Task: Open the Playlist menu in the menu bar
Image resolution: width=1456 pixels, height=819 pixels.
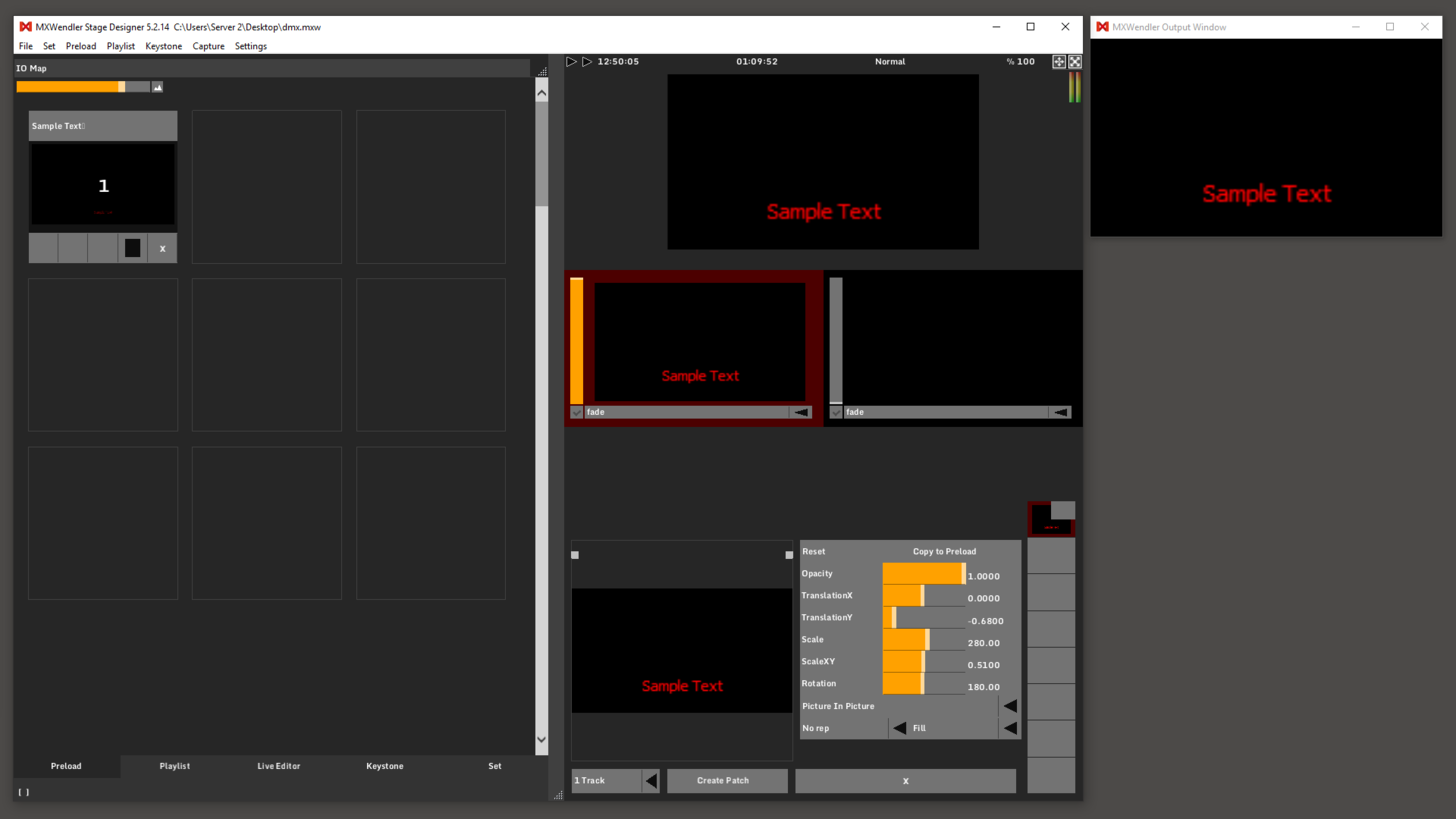Action: [120, 46]
